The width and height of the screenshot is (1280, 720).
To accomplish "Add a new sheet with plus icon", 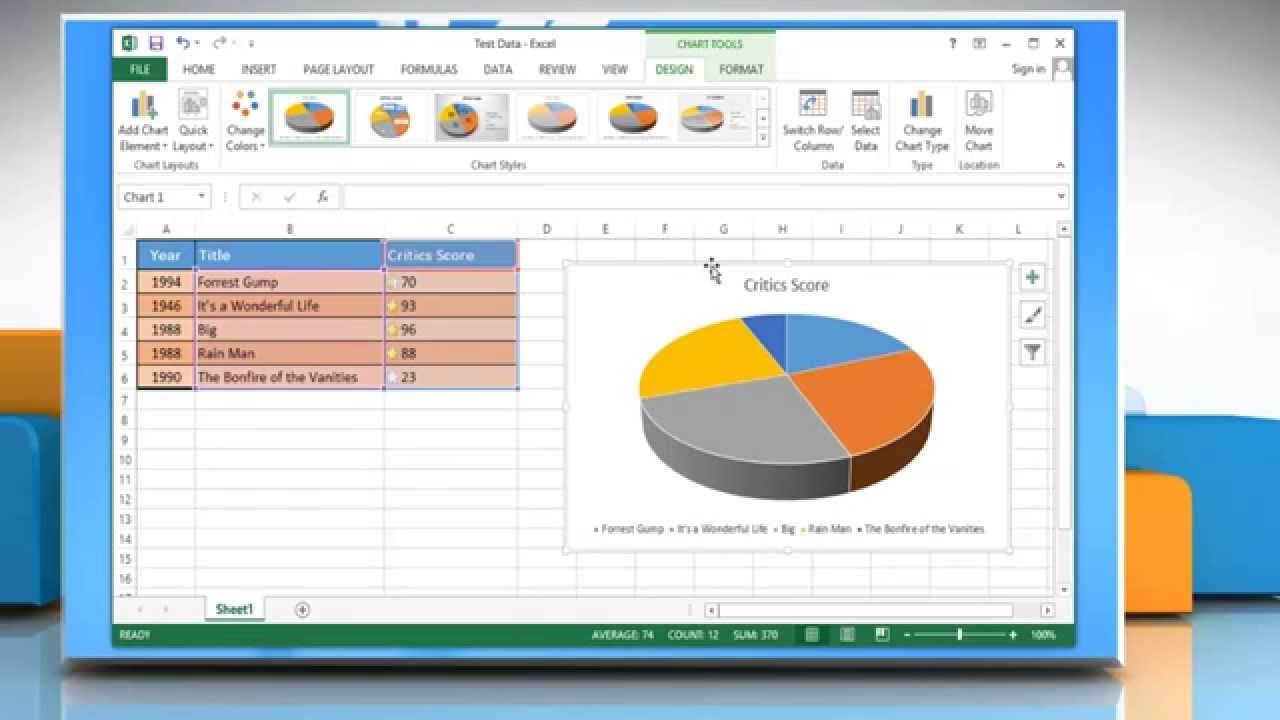I will [302, 610].
